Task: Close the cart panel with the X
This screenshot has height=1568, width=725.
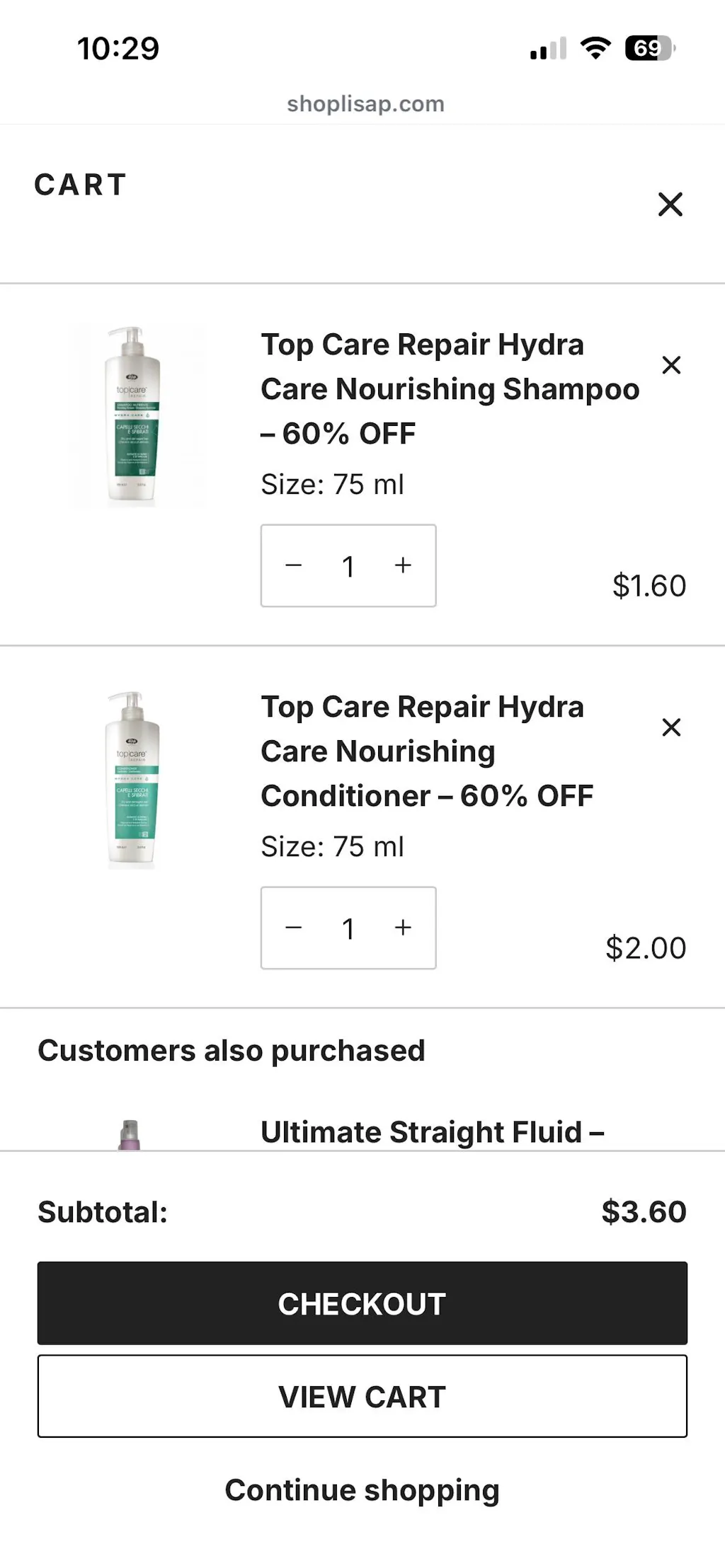Action: 670,204
